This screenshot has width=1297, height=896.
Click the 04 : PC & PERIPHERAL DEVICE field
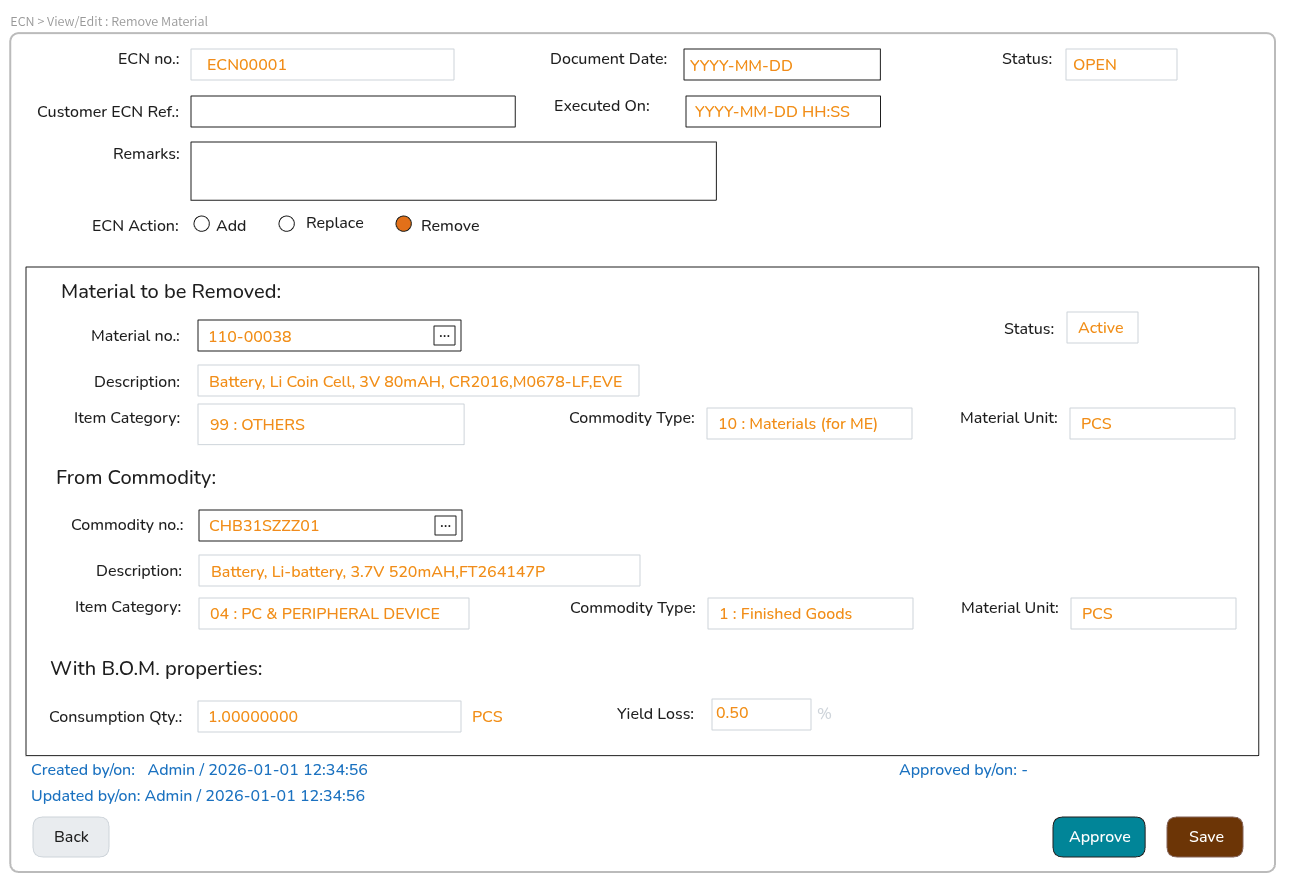click(x=334, y=613)
